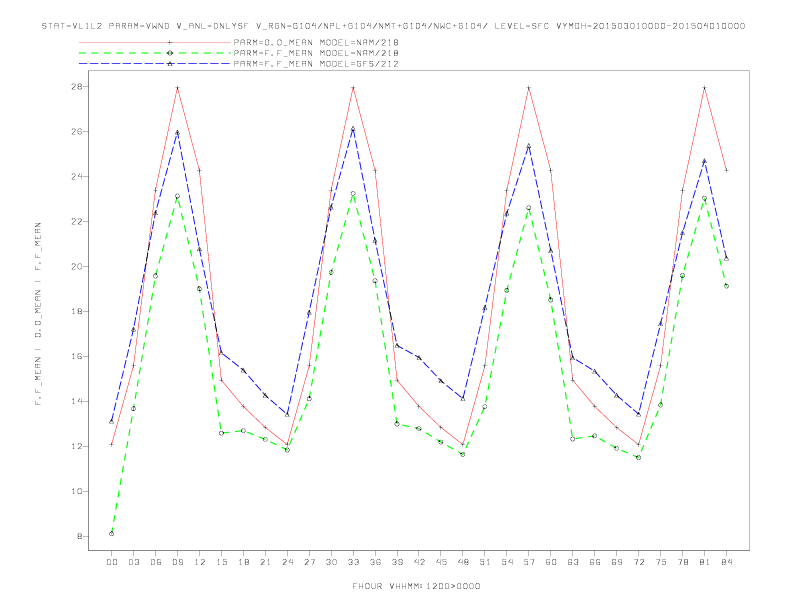Screen dimensions: 792x612
Task: Click x-axis forecast hour label 45
Action: 441,562
